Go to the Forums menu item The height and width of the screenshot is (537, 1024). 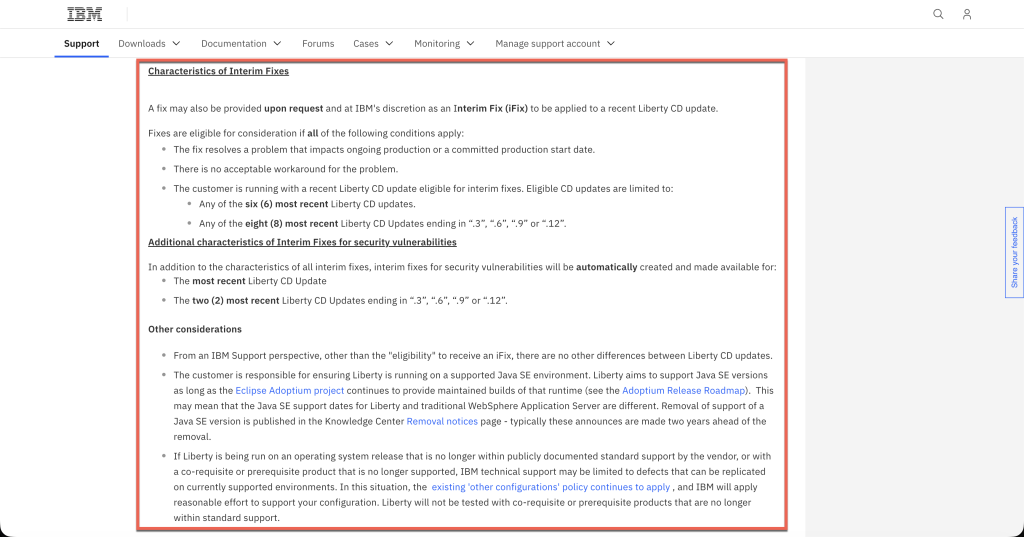[318, 44]
